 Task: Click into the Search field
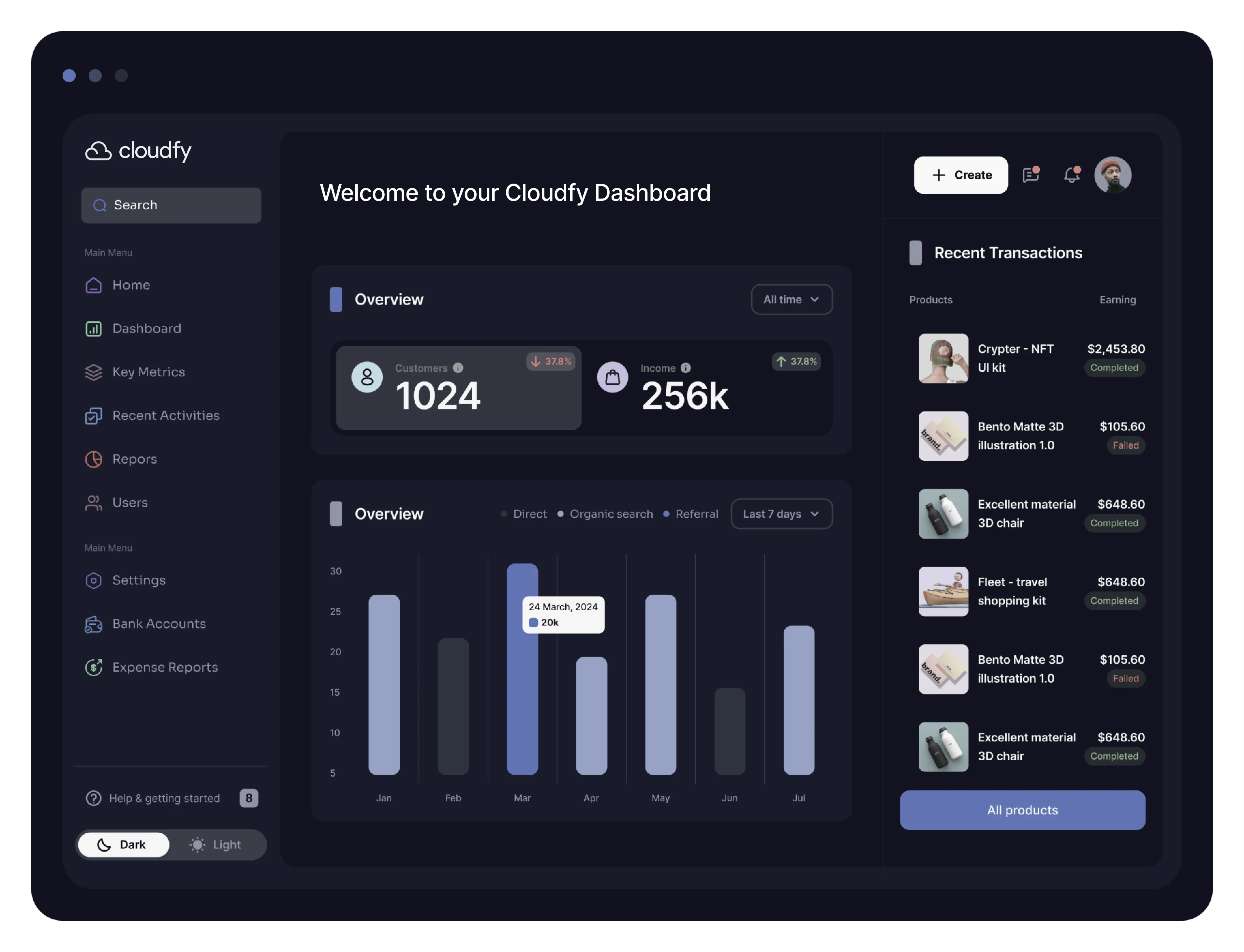click(171, 205)
